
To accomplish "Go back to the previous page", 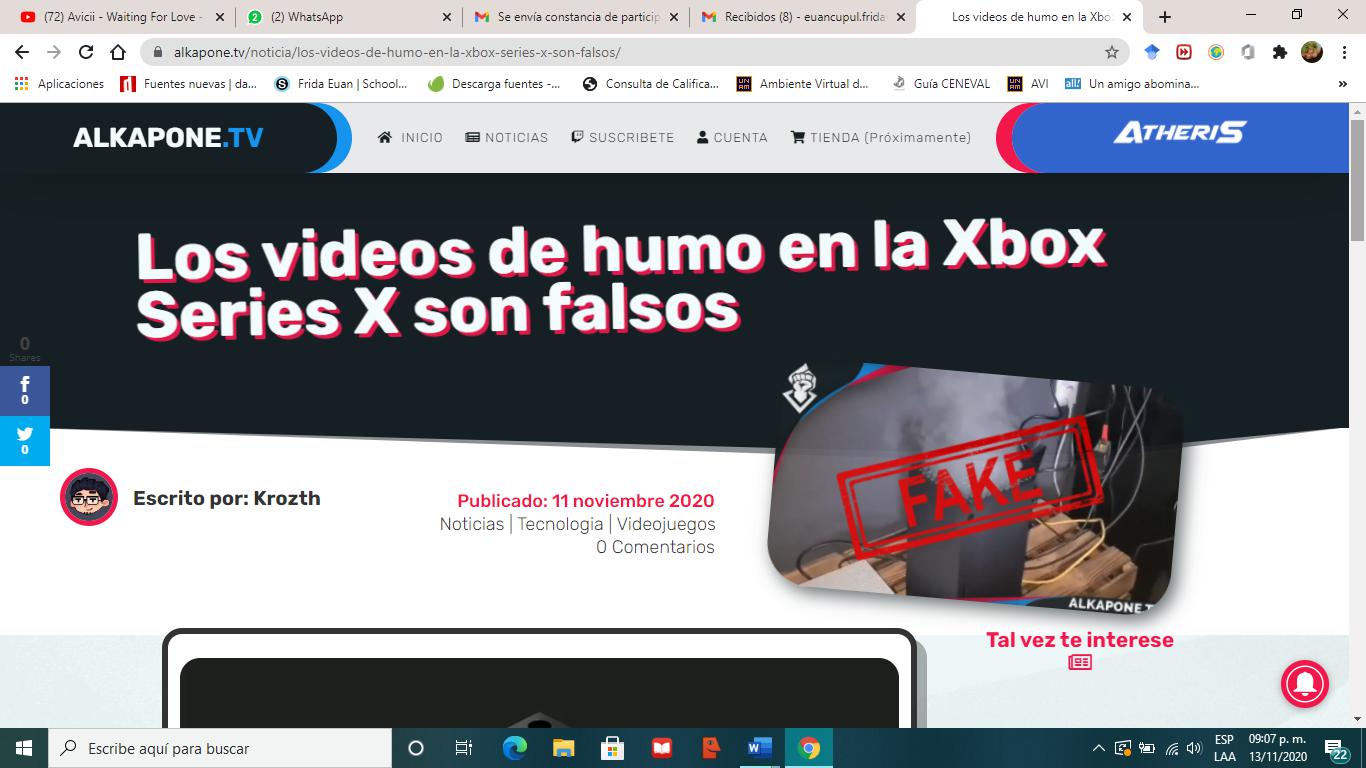I will (x=22, y=52).
